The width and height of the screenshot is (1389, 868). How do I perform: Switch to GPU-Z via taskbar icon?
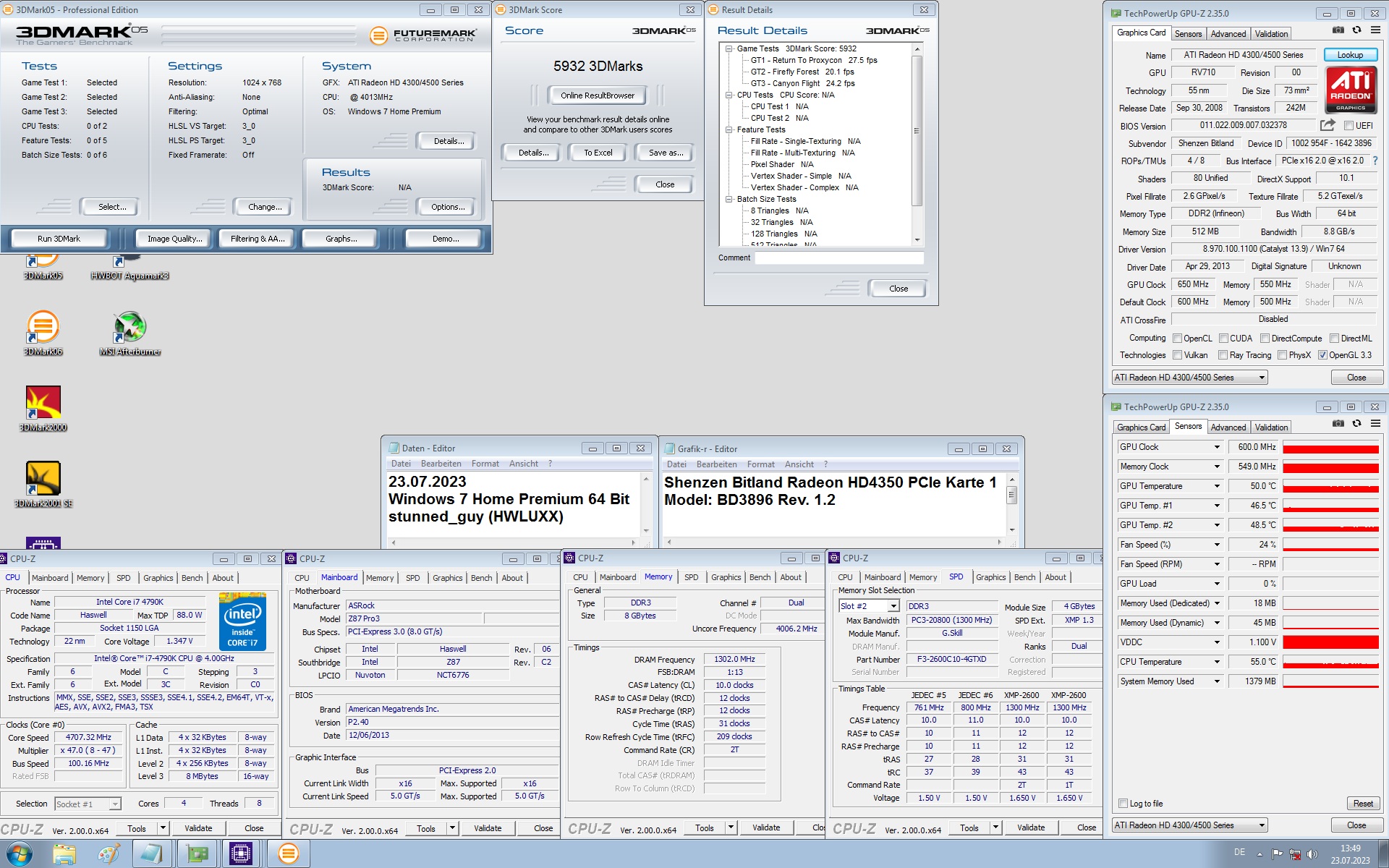[x=197, y=854]
